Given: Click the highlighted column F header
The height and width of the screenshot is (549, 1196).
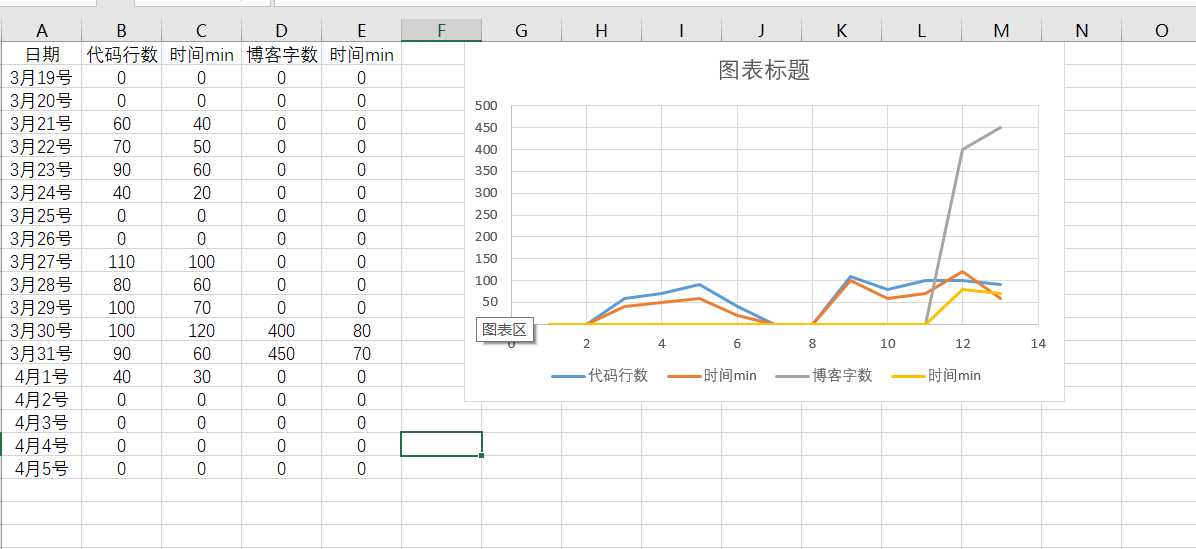Looking at the screenshot, I should [442, 30].
